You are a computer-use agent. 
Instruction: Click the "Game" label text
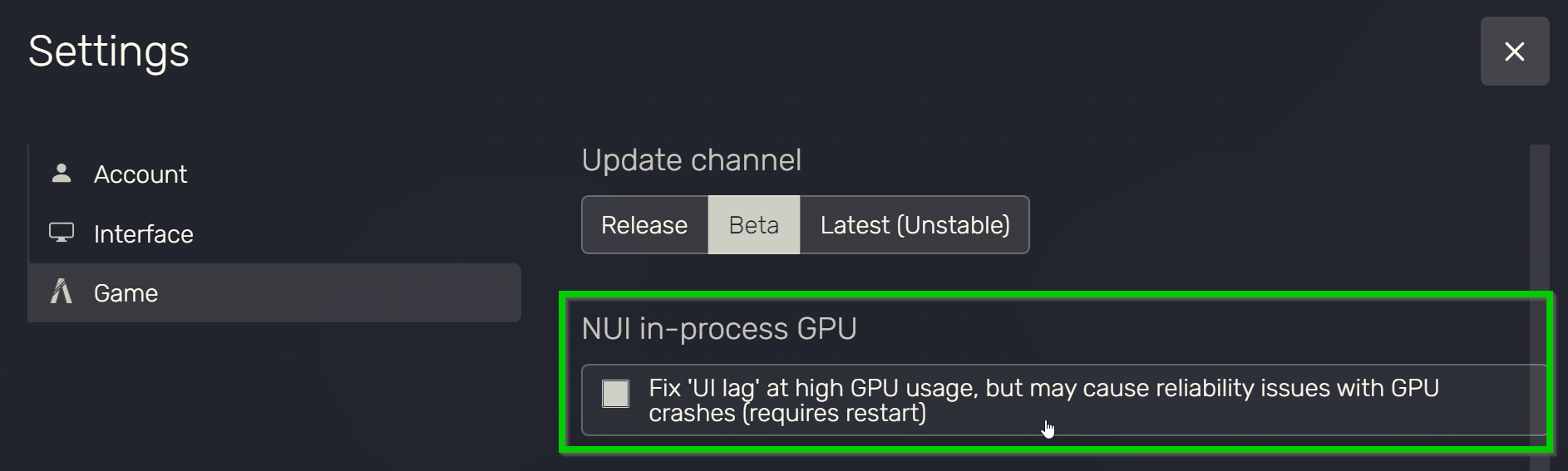[126, 293]
